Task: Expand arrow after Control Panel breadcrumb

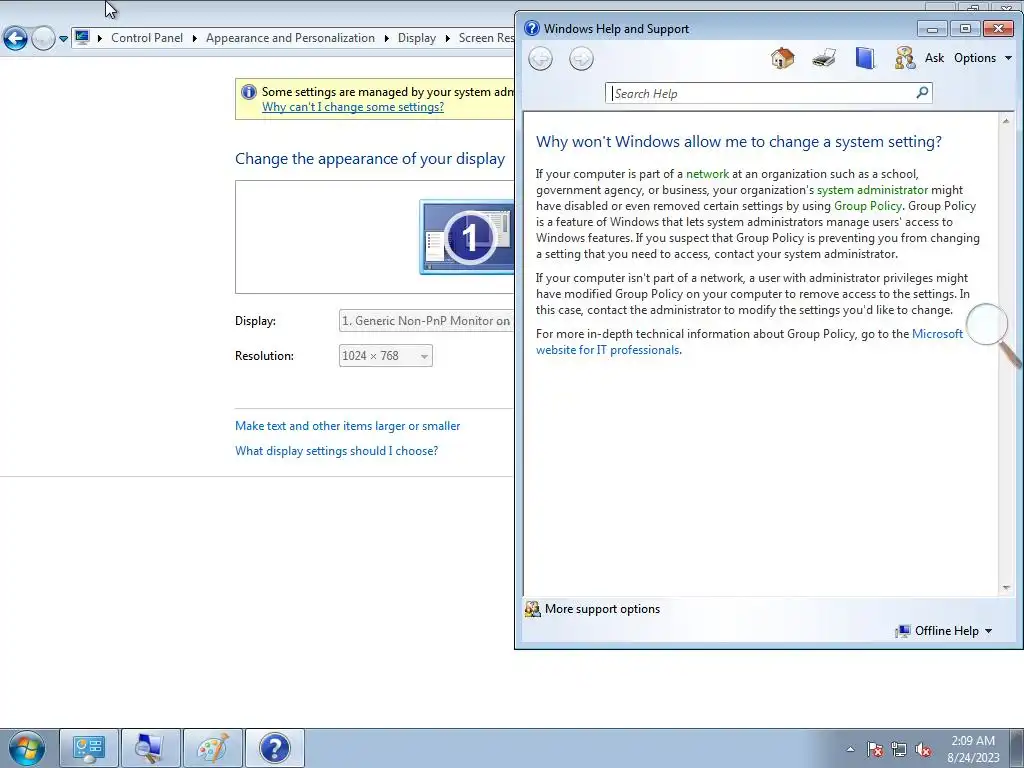Action: tap(195, 39)
